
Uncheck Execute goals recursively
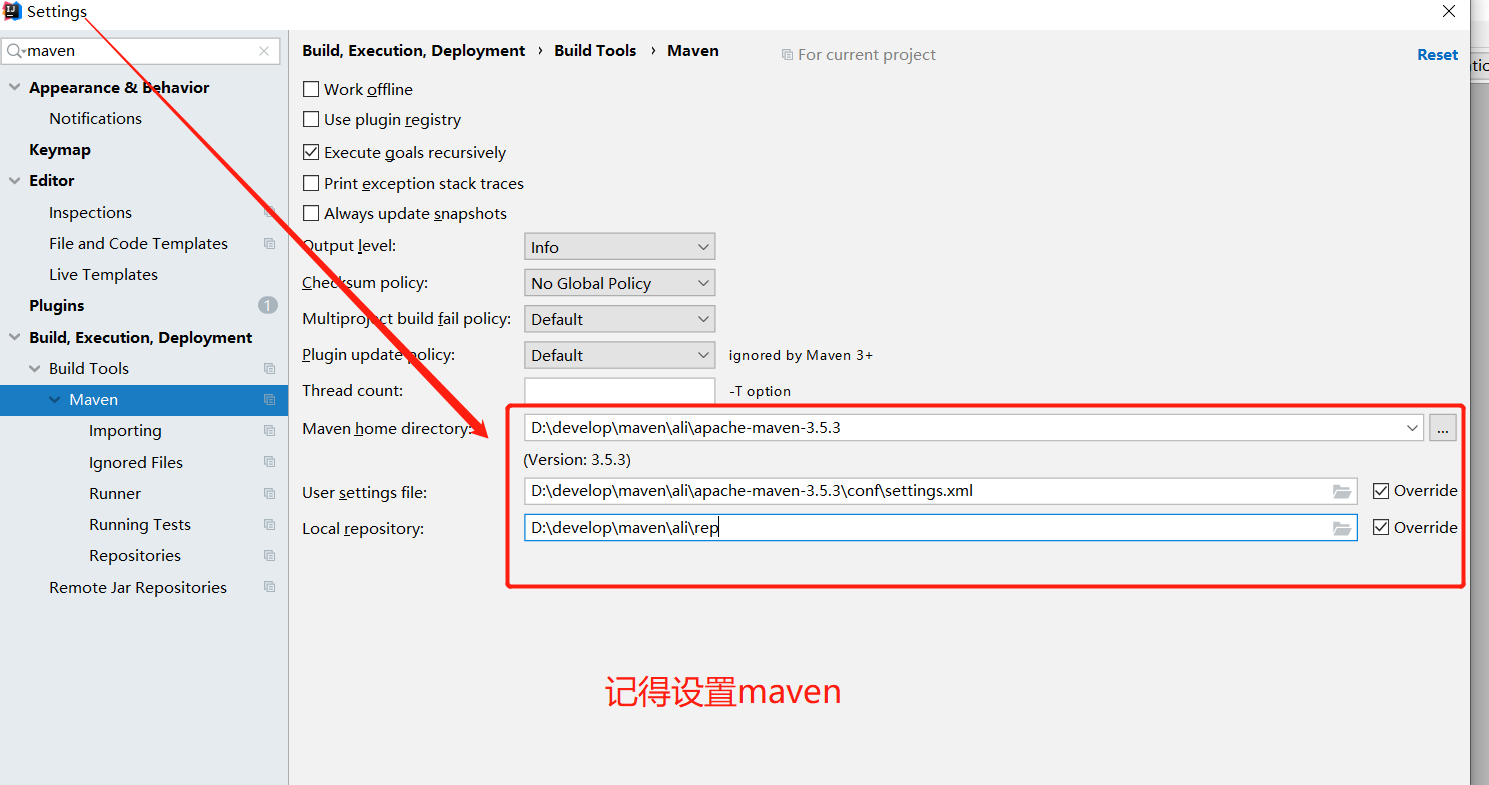(x=311, y=152)
